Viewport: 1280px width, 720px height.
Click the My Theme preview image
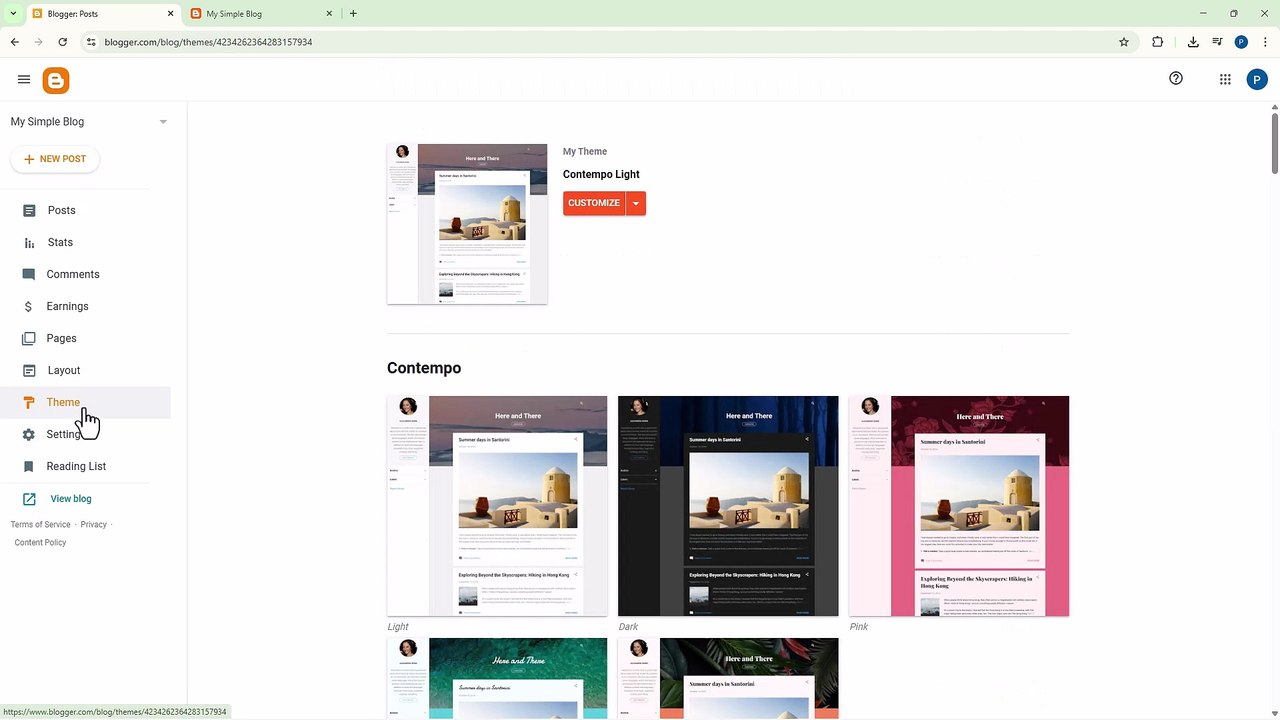click(x=467, y=224)
